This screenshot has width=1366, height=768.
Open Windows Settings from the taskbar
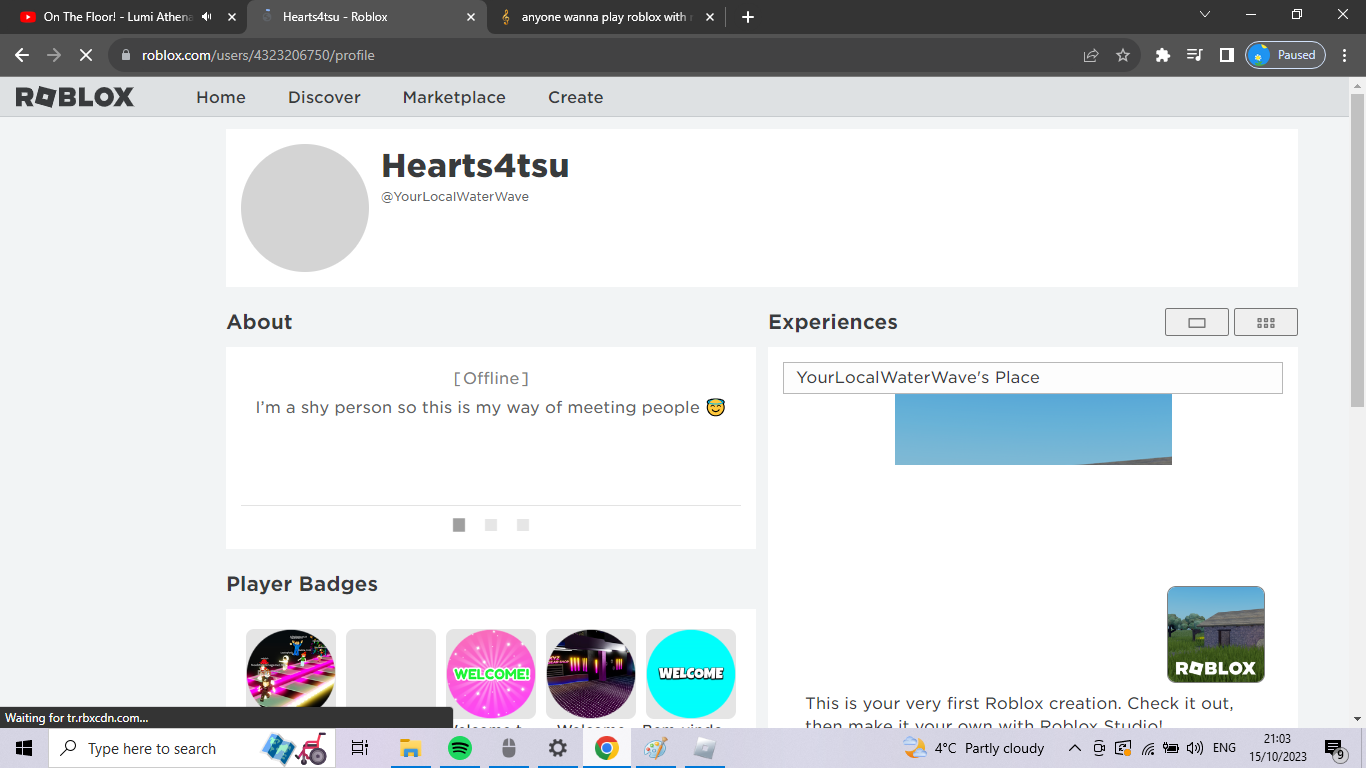pos(558,748)
